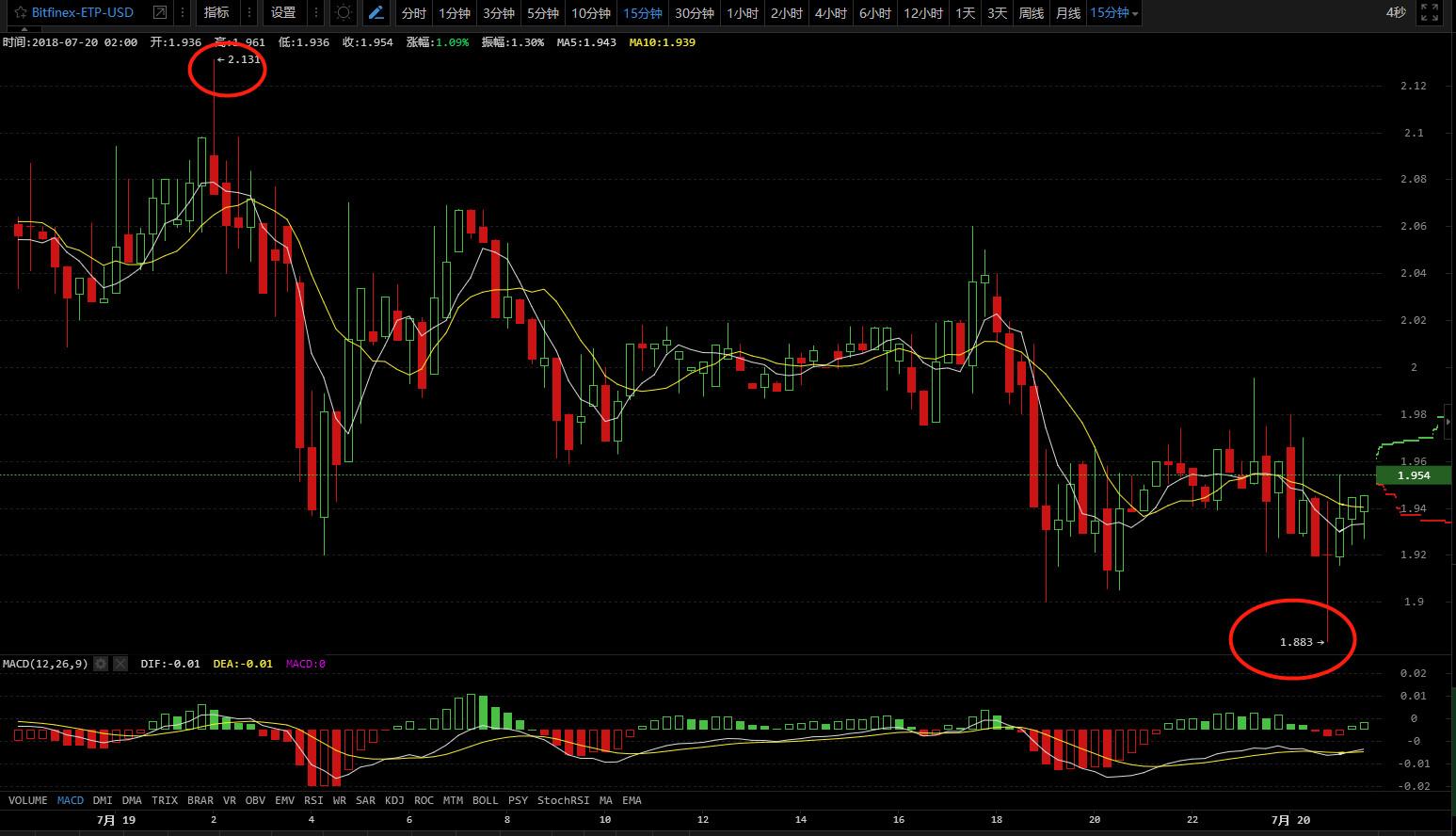
Task: Click the green 1.954 current price label
Action: point(1413,475)
